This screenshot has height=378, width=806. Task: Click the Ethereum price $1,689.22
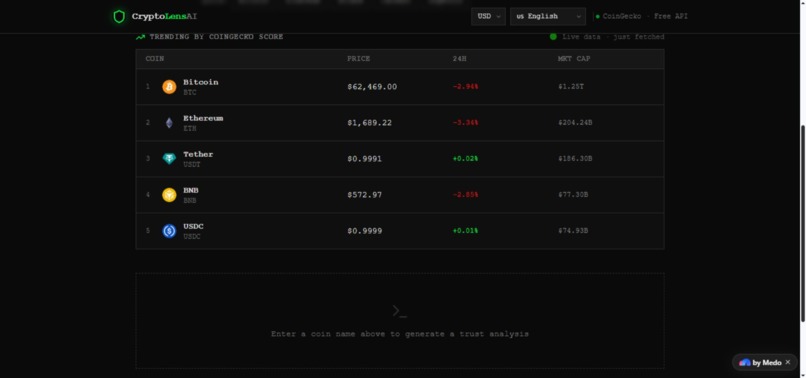click(x=370, y=123)
